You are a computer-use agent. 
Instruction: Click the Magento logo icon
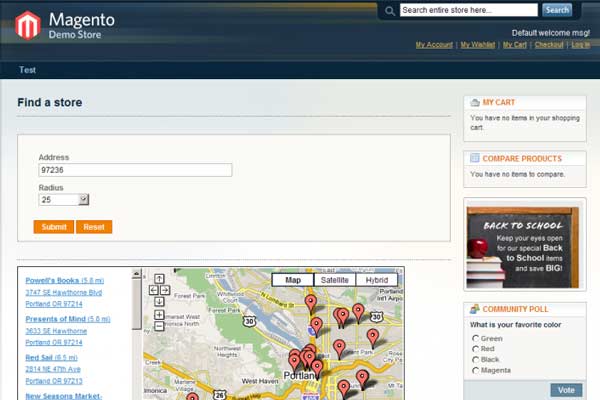(x=28, y=25)
